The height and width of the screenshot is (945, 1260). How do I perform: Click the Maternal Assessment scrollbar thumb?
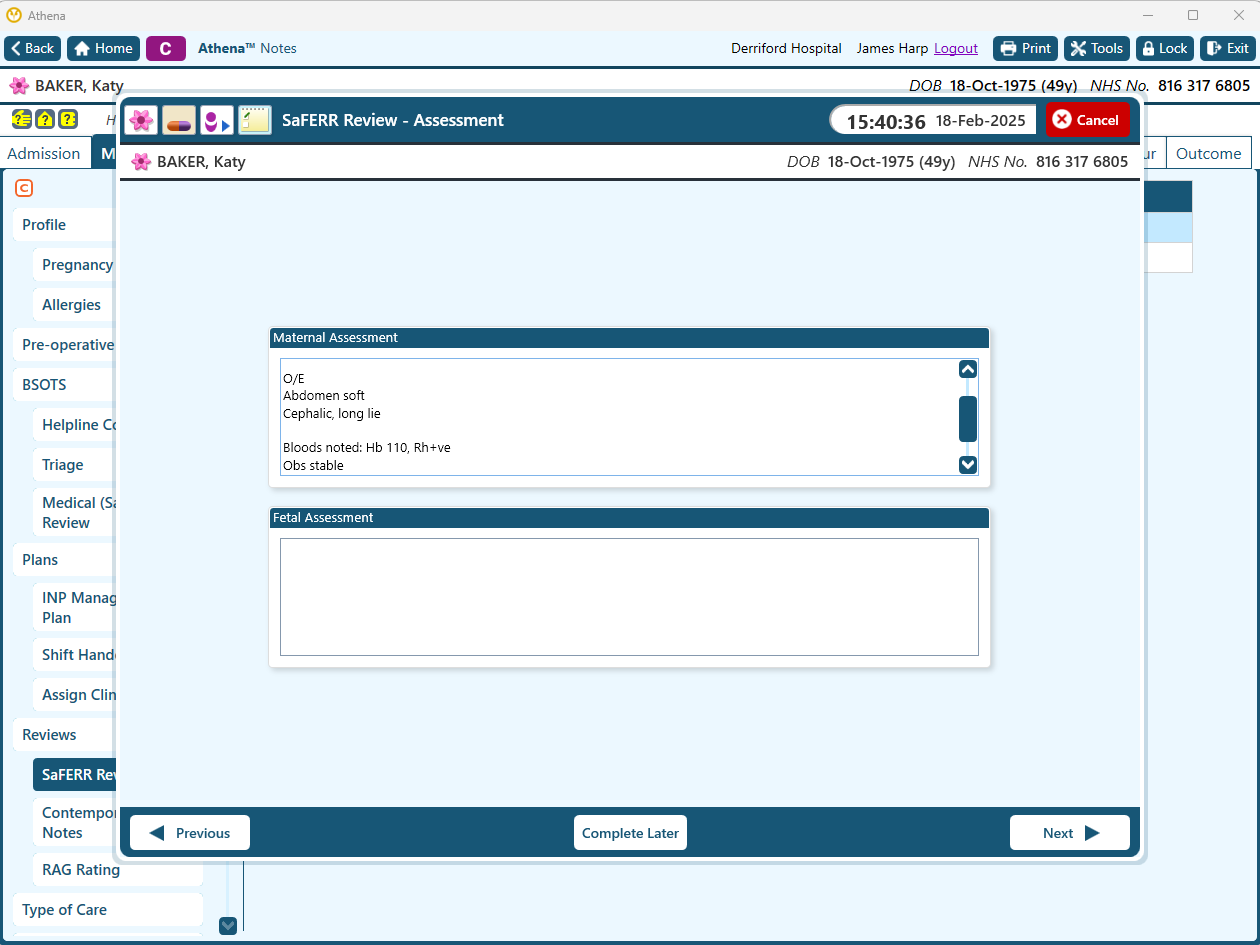[967, 419]
